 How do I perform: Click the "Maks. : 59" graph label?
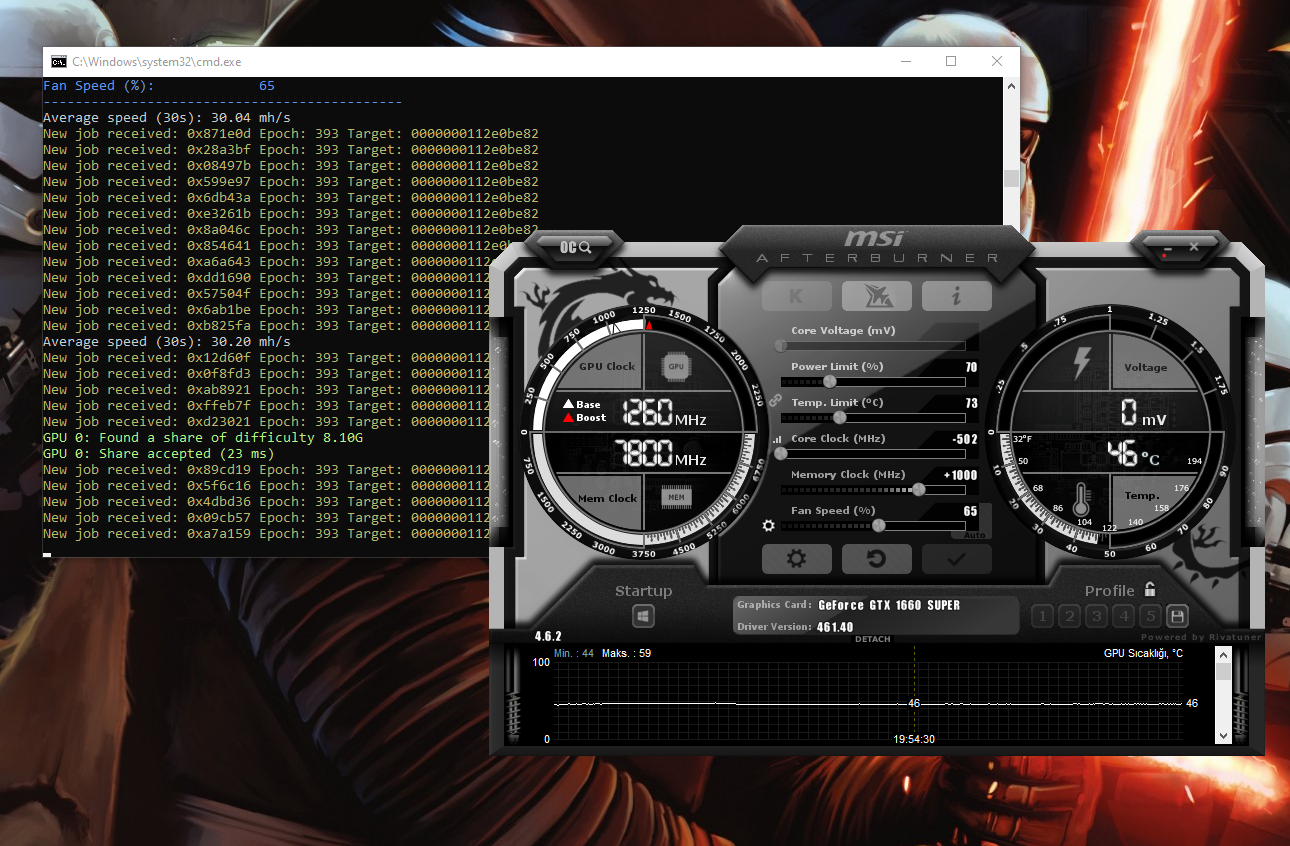pos(627,653)
